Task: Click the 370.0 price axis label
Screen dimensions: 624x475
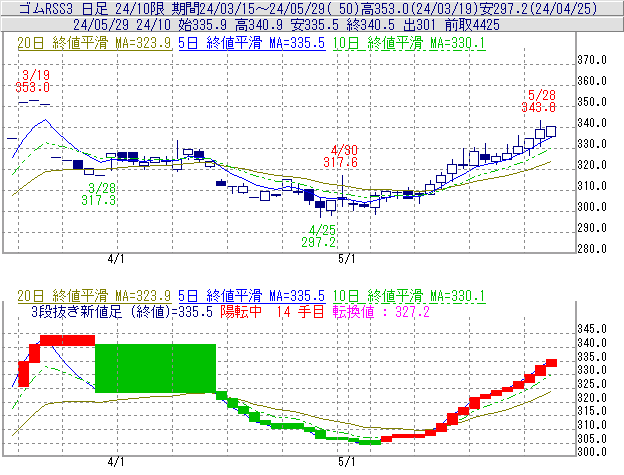Action: [x=592, y=60]
